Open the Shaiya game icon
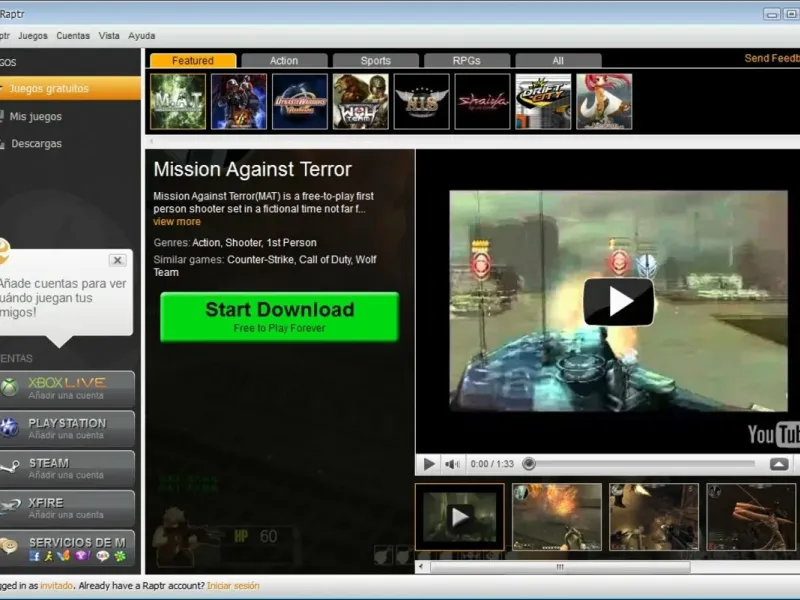This screenshot has height=600, width=800. click(x=482, y=101)
